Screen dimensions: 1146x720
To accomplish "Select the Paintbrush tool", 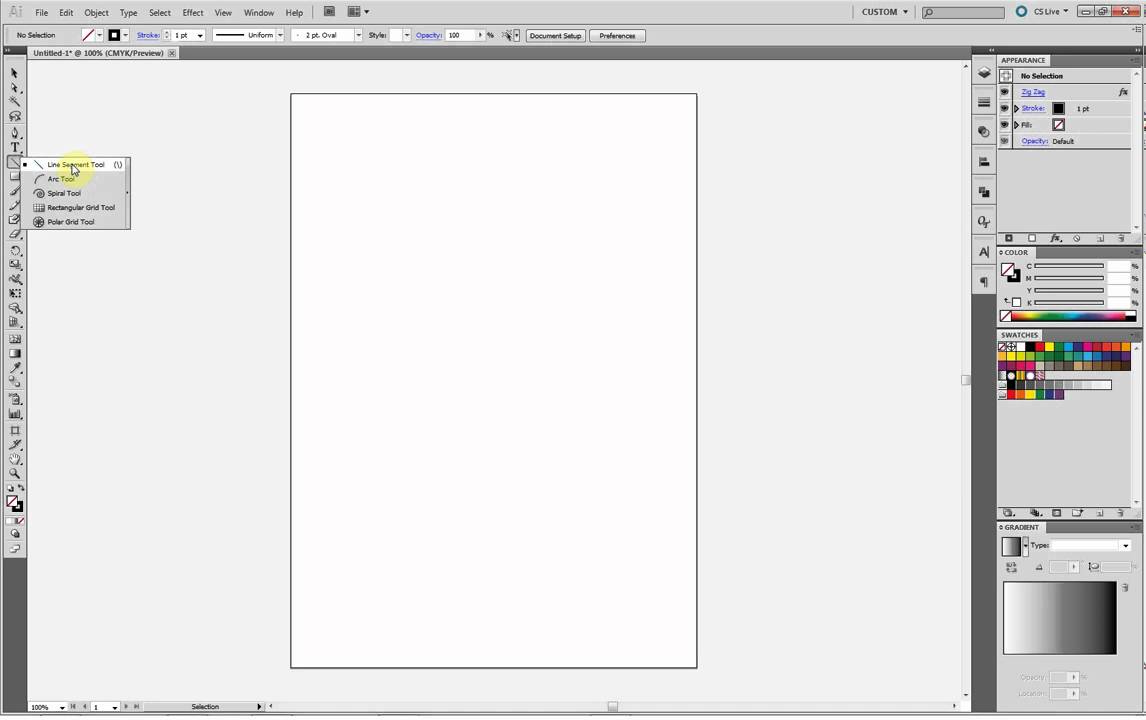I will coord(14,190).
